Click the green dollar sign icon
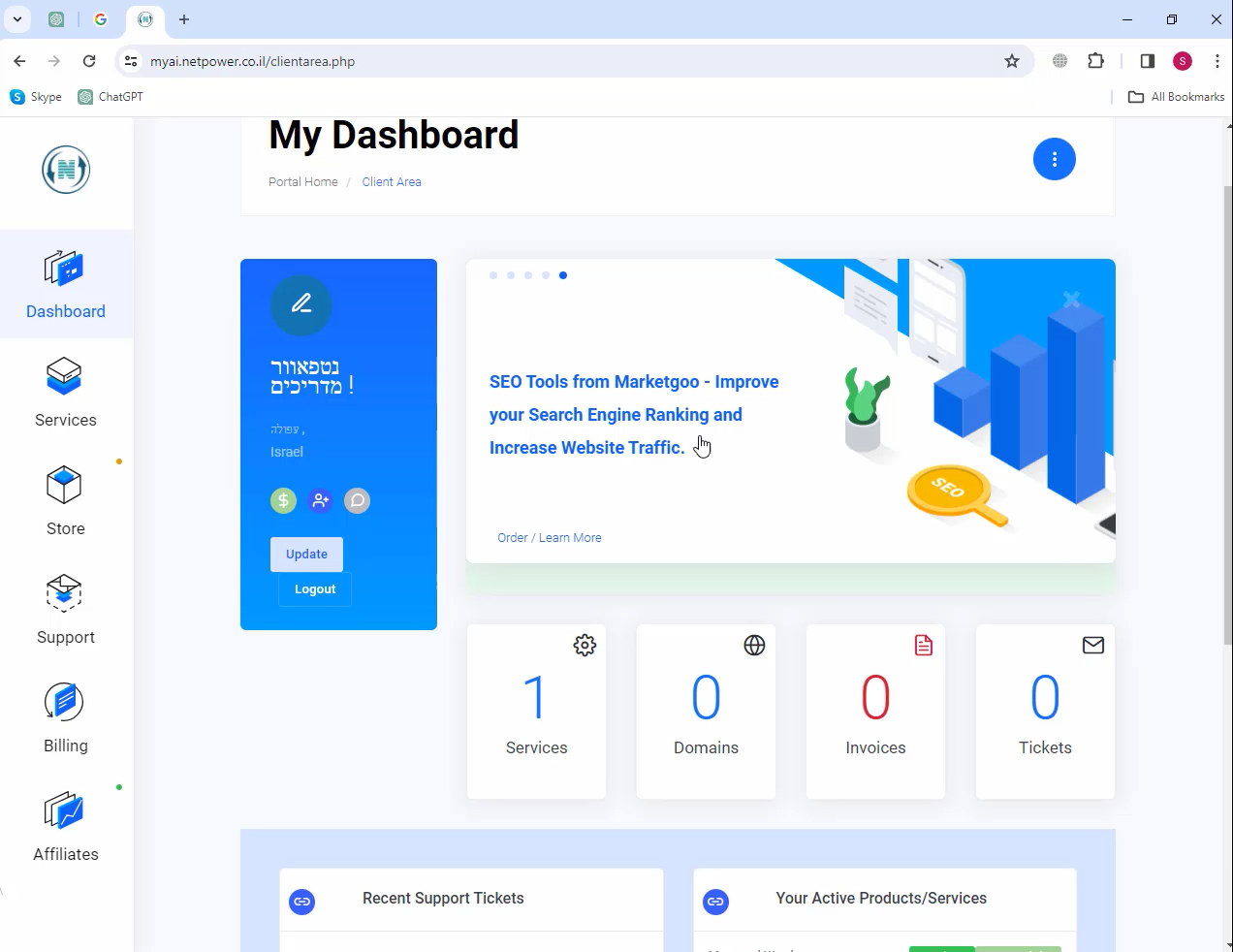Image resolution: width=1233 pixels, height=952 pixels. [x=283, y=500]
